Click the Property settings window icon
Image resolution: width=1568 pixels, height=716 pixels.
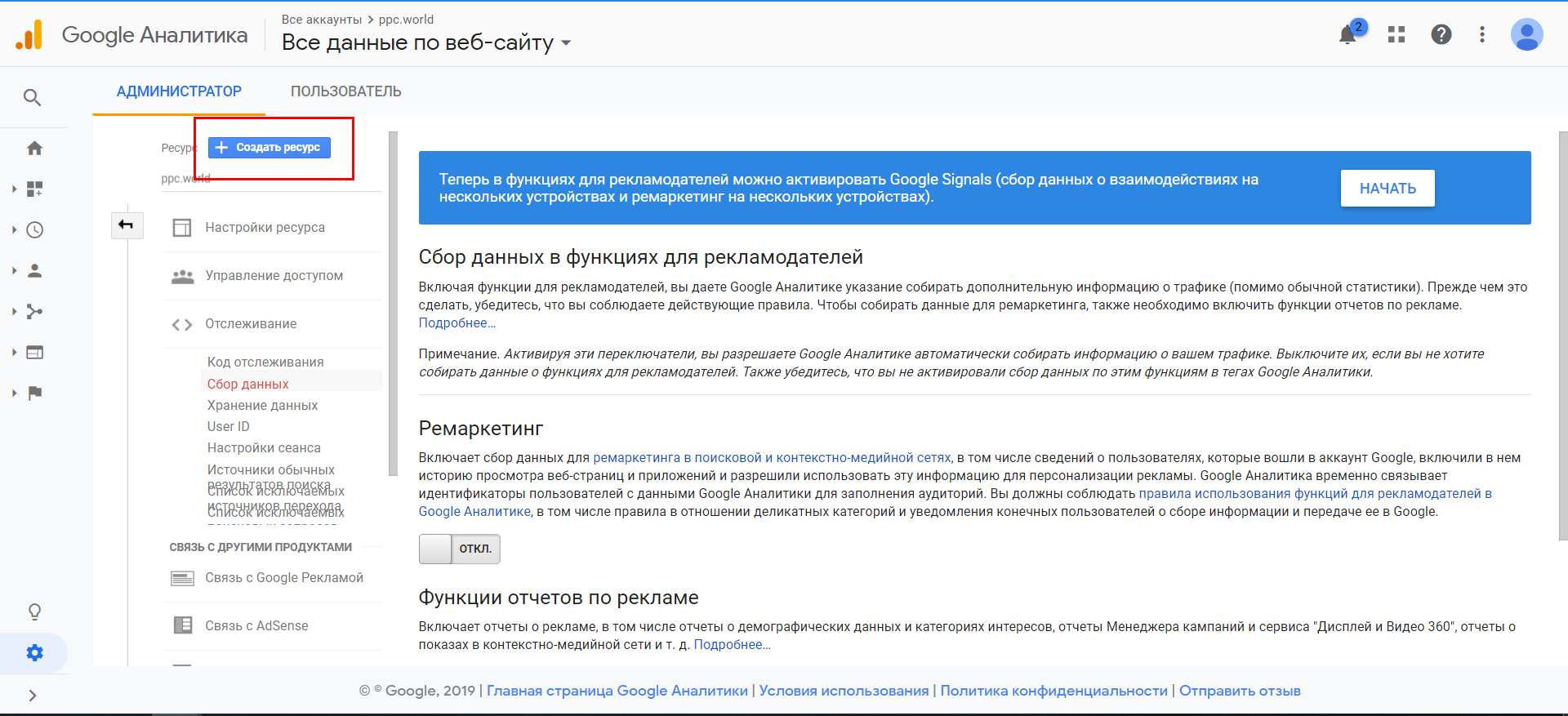pos(182,228)
